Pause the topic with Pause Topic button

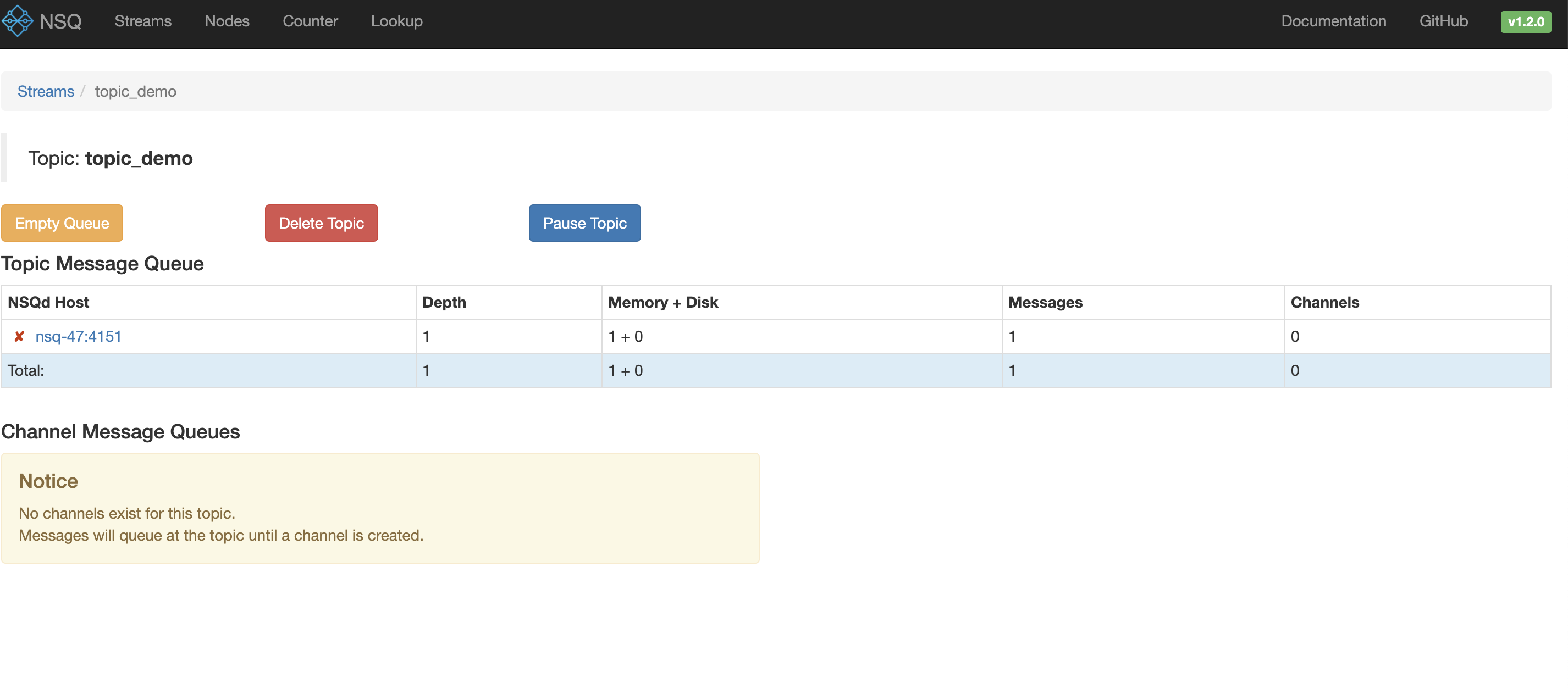(584, 223)
